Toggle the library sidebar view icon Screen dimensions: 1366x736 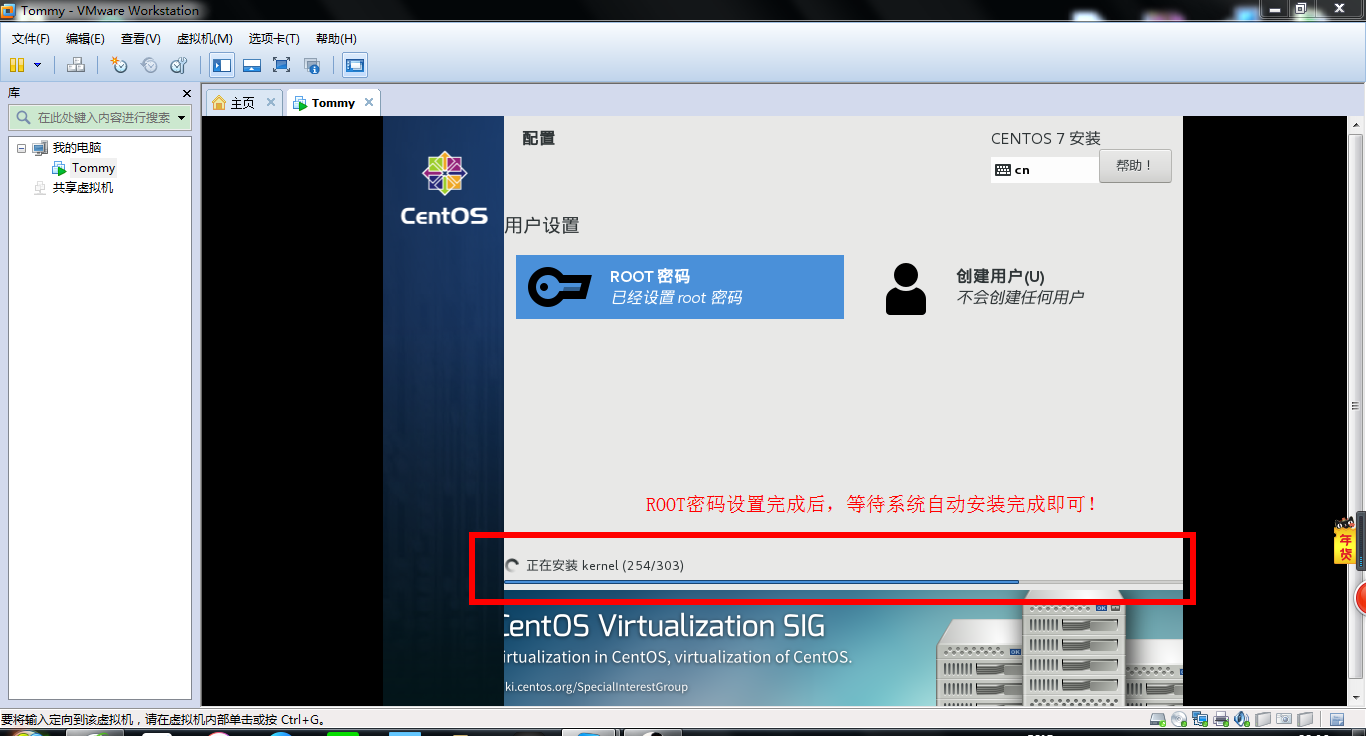click(222, 65)
